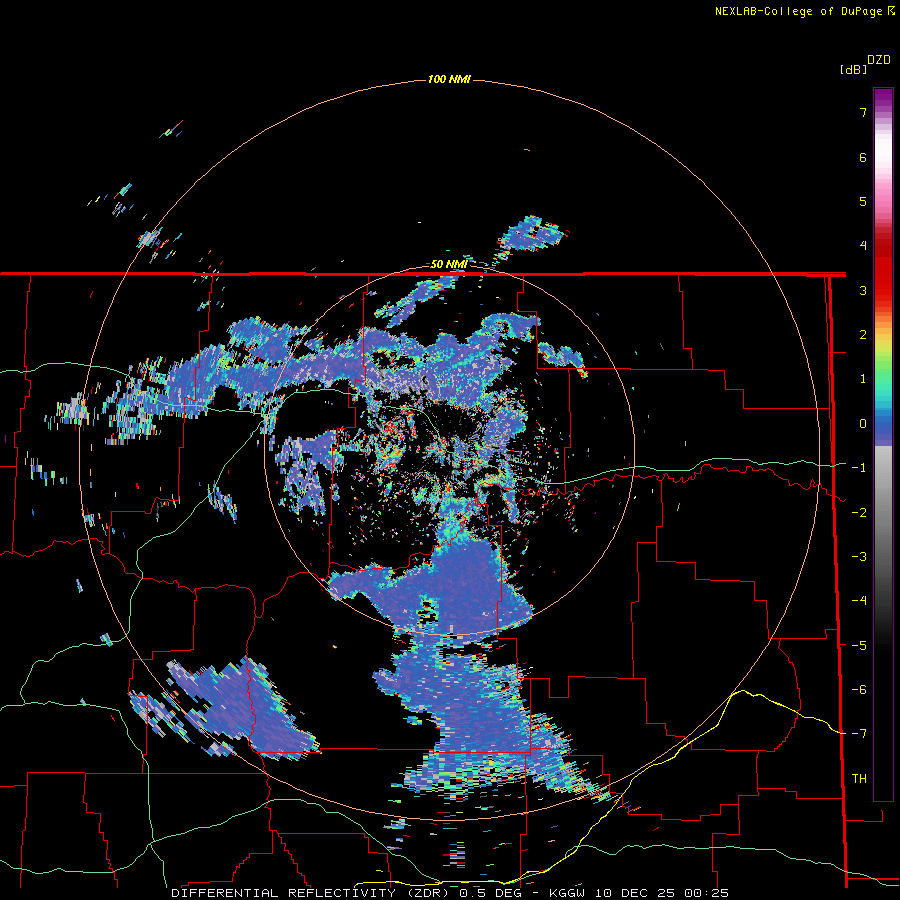
Task: Click the TH label on the legend
Action: click(x=859, y=779)
